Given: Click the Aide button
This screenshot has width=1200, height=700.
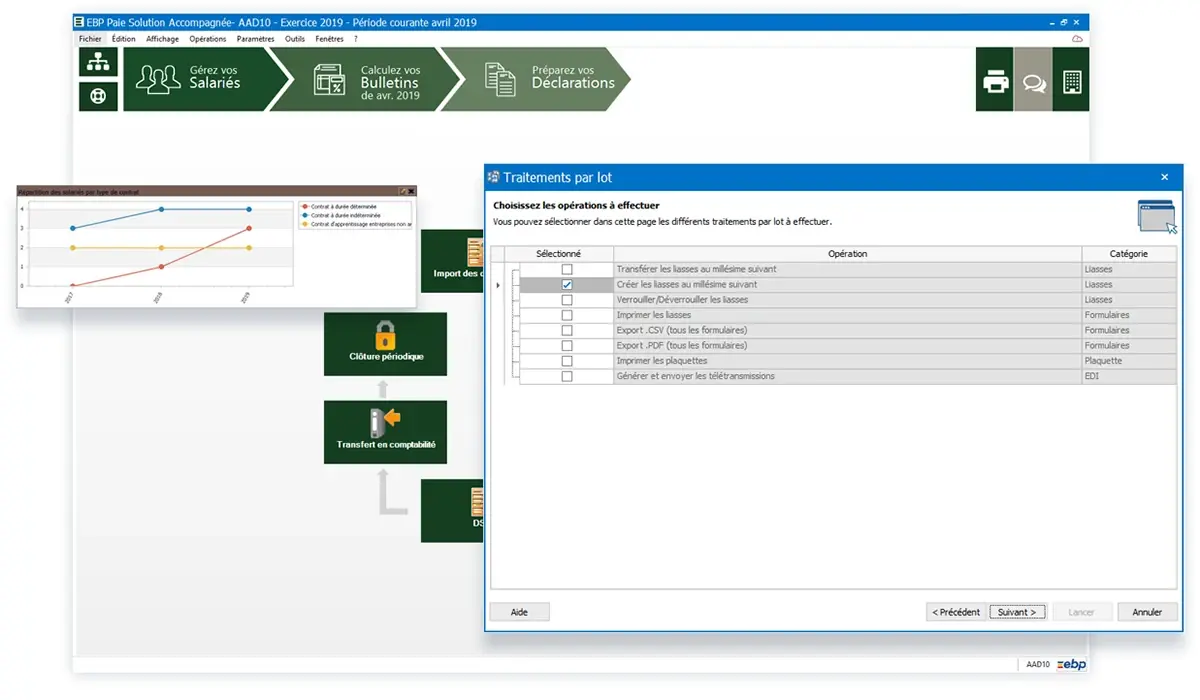Looking at the screenshot, I should click(519, 612).
